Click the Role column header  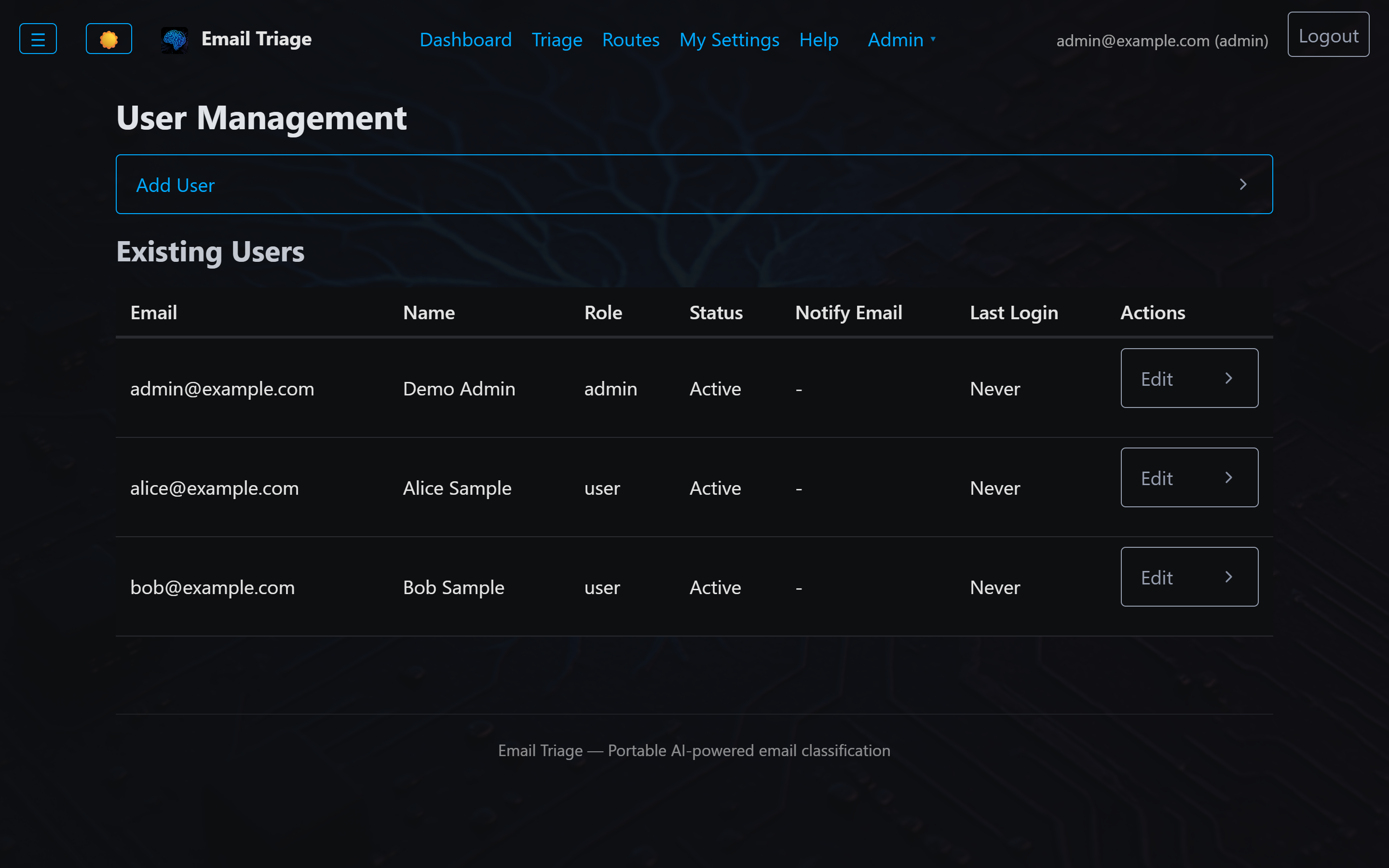tap(603, 313)
